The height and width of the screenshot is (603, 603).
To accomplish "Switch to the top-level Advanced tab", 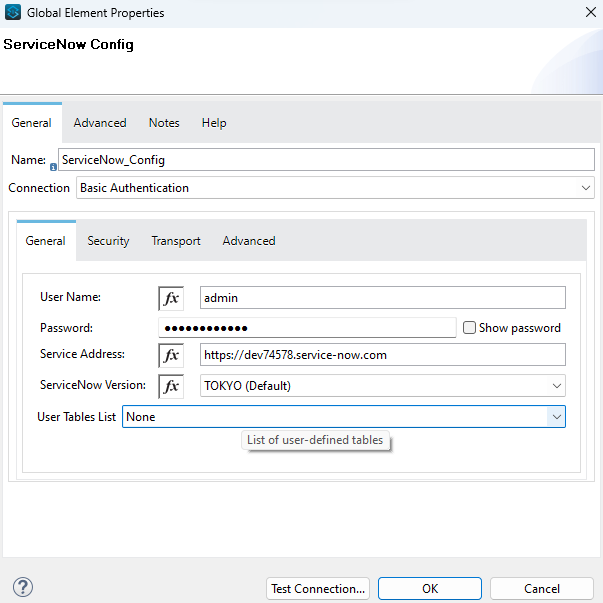I will click(100, 123).
